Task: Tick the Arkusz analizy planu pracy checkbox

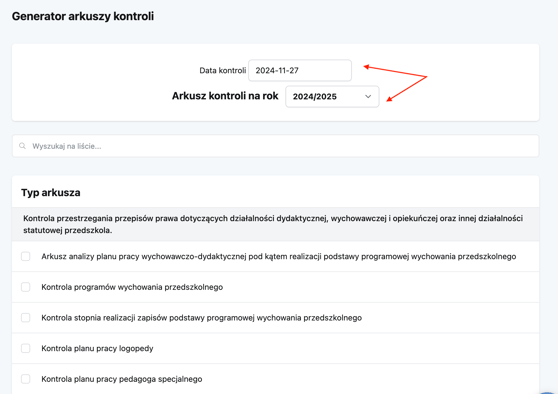Action: [26, 256]
